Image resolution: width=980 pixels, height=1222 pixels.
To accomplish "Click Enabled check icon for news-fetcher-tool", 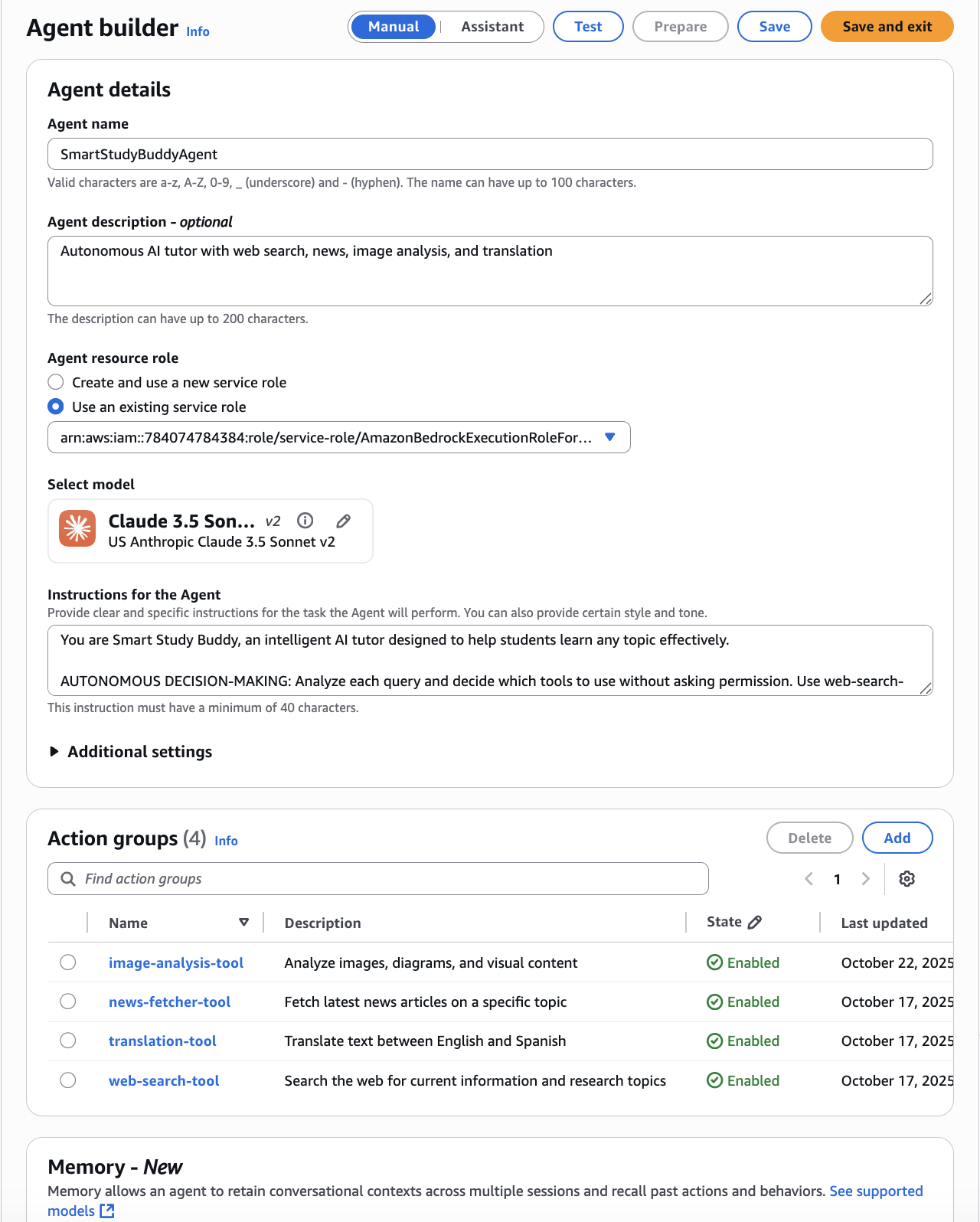I will 715,1001.
